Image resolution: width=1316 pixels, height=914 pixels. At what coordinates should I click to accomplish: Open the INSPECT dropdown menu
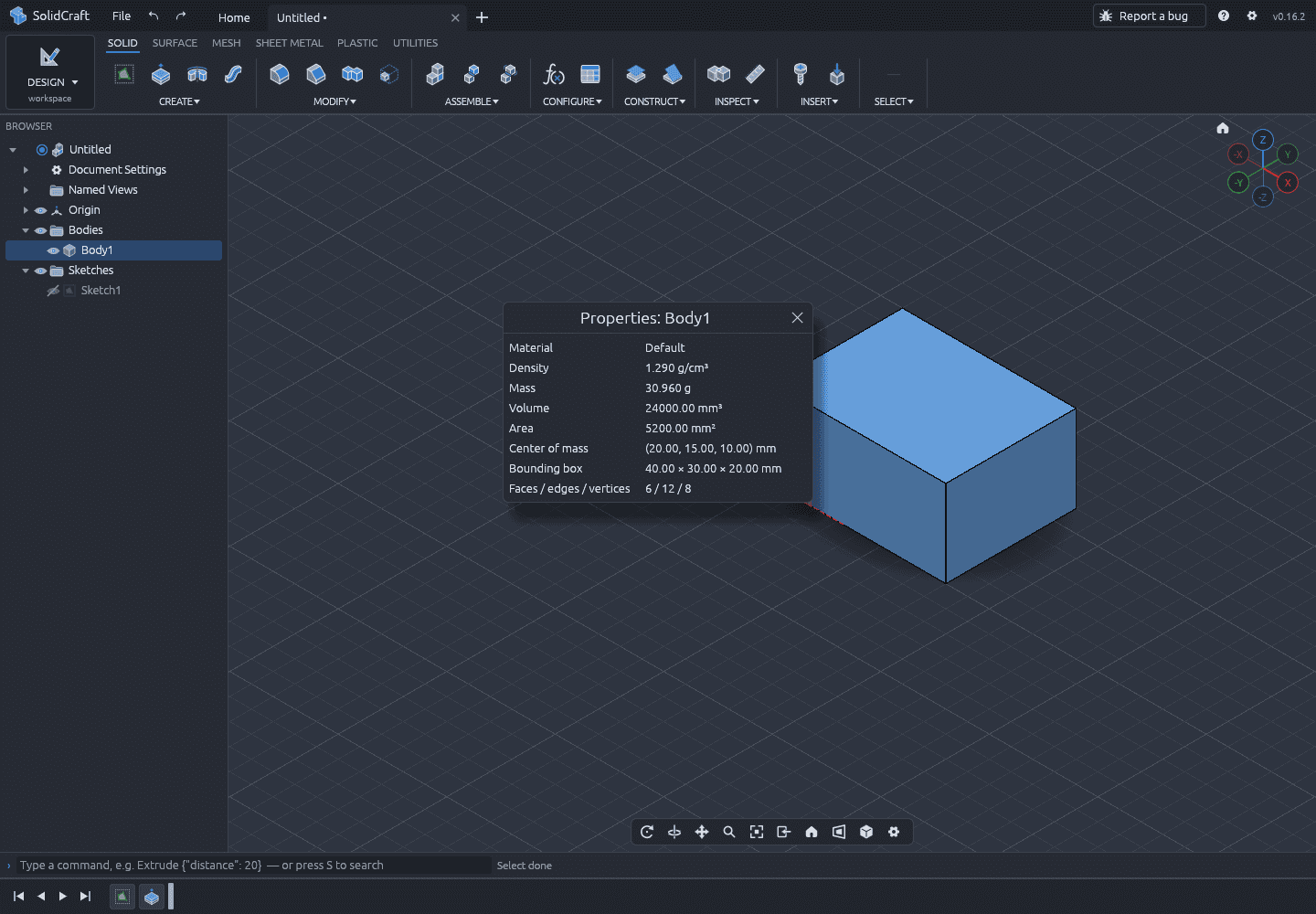[737, 101]
